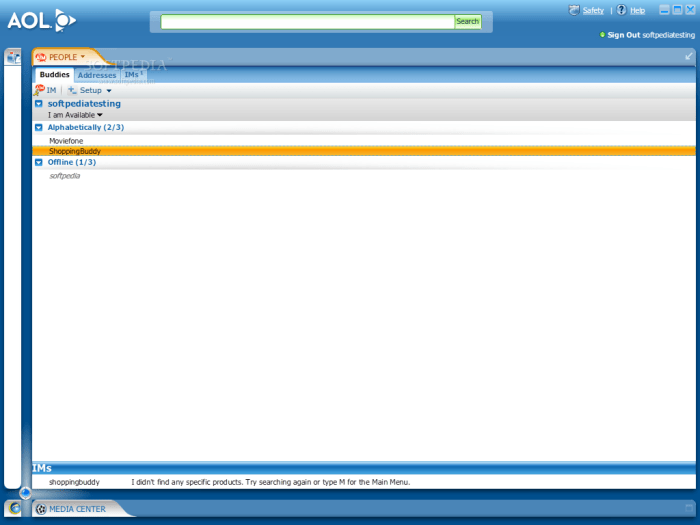Click inside the search input field

click(x=307, y=21)
